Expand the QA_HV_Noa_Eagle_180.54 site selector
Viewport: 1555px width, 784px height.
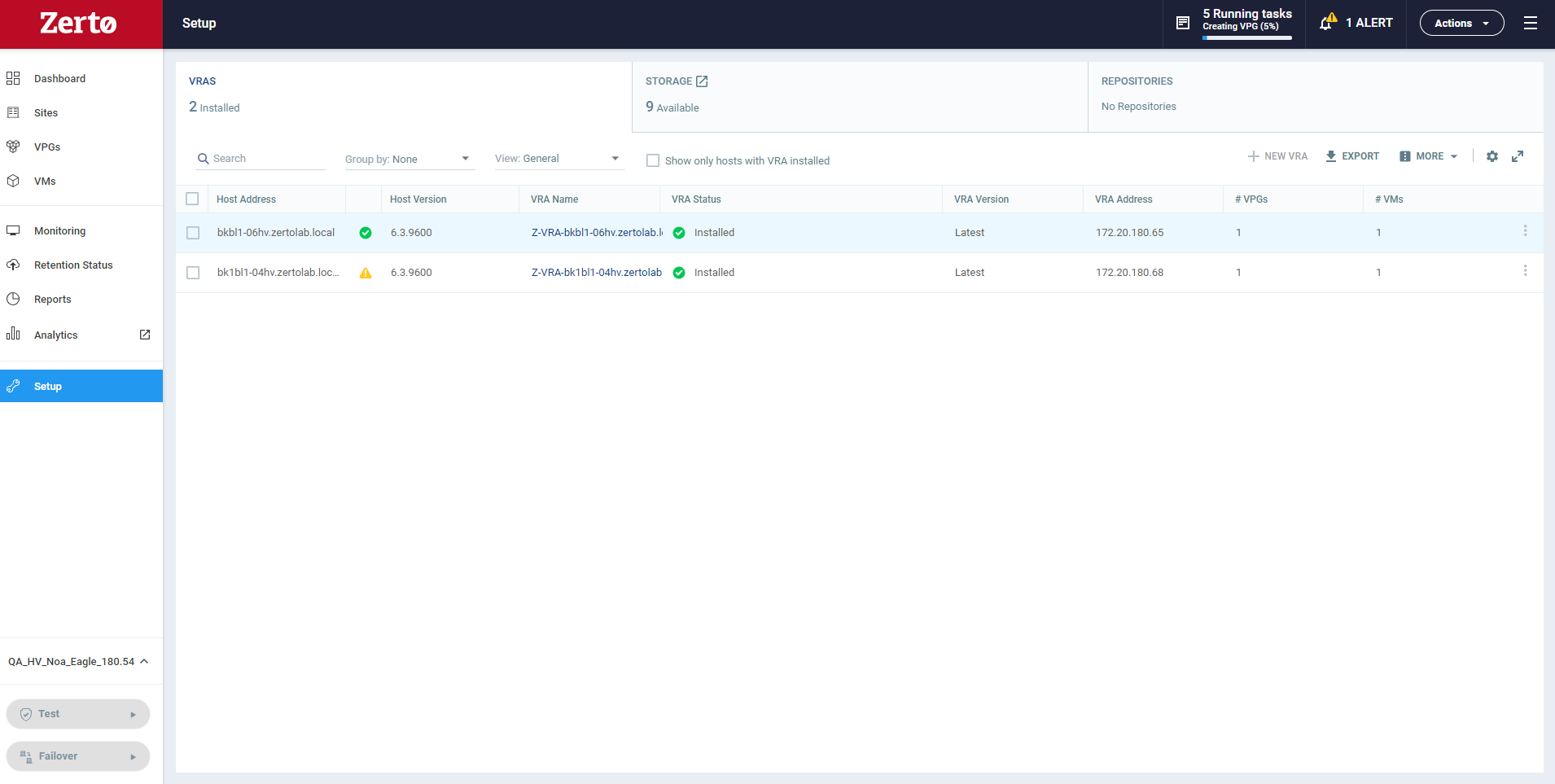point(78,661)
